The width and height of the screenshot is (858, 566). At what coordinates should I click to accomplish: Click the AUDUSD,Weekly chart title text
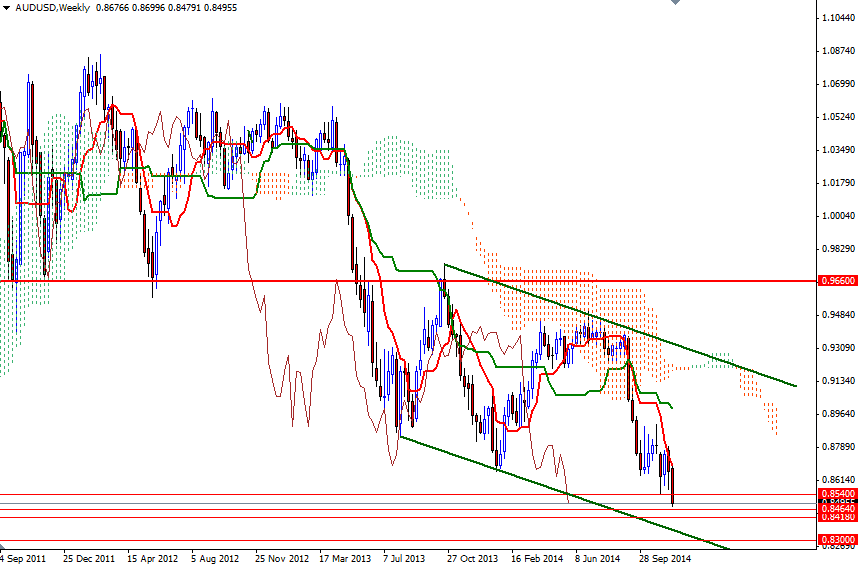point(53,8)
